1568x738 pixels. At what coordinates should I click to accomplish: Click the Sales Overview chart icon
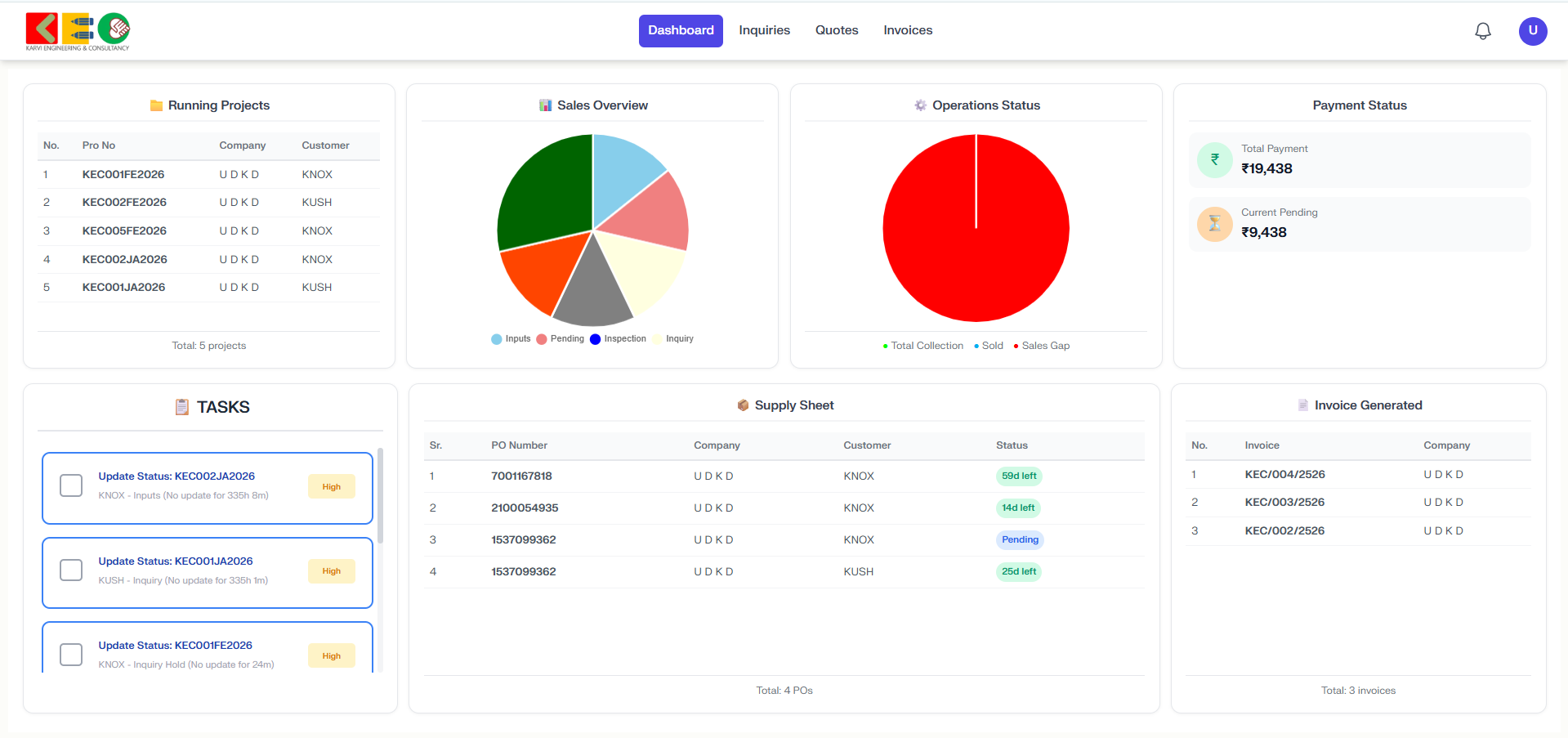point(545,105)
